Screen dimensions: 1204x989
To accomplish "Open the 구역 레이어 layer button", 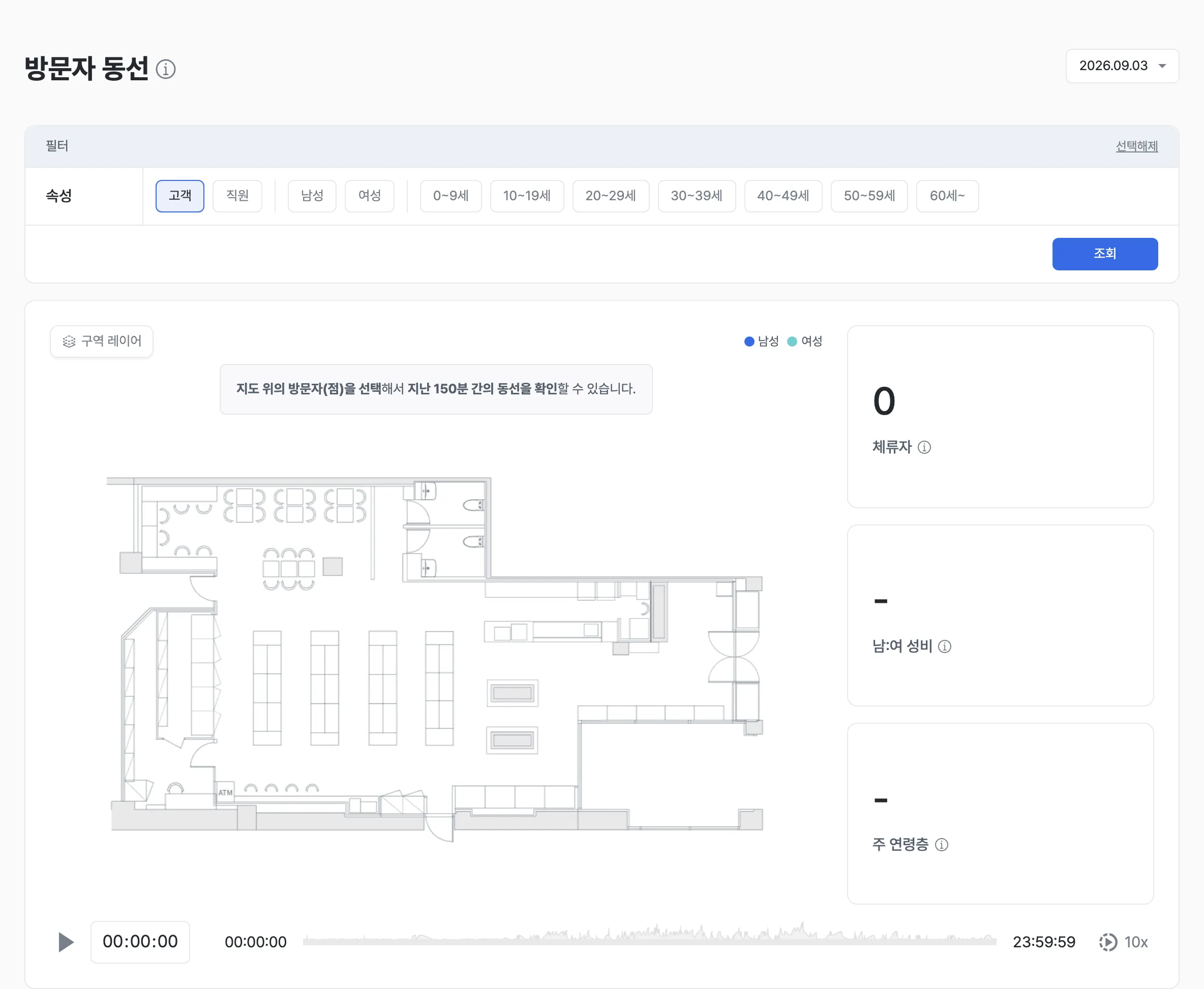I will (101, 341).
